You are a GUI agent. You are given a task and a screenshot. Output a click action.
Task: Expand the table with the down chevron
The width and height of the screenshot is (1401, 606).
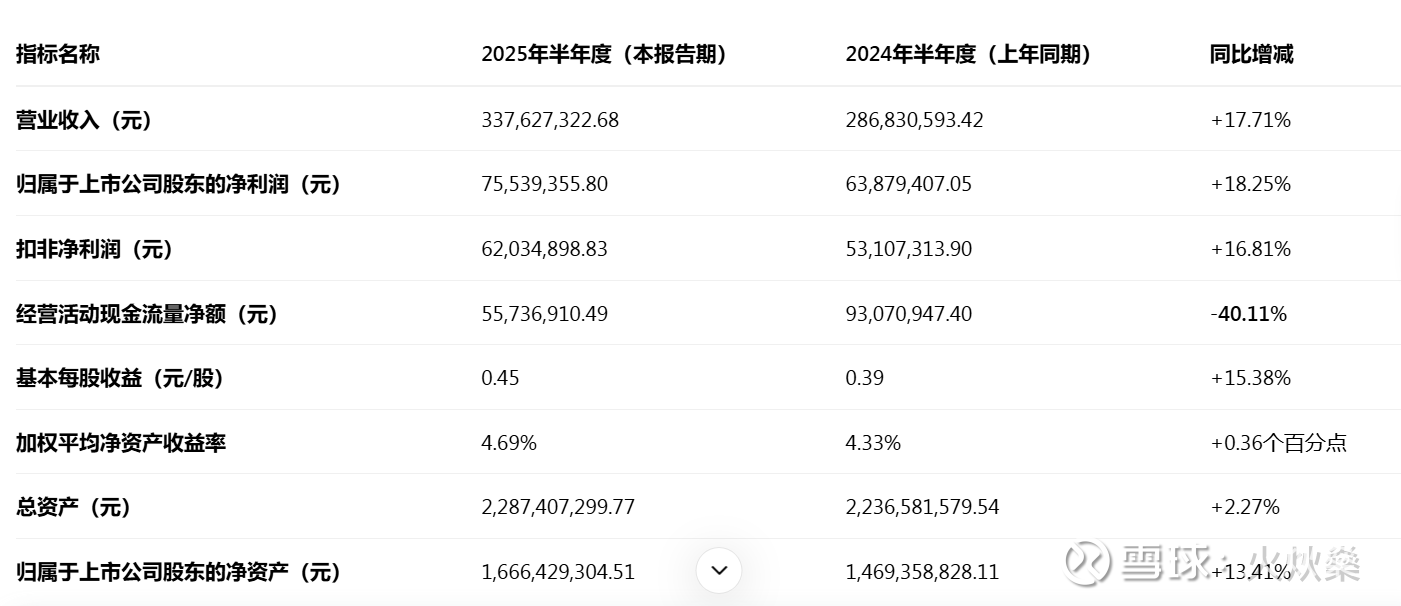tap(719, 571)
